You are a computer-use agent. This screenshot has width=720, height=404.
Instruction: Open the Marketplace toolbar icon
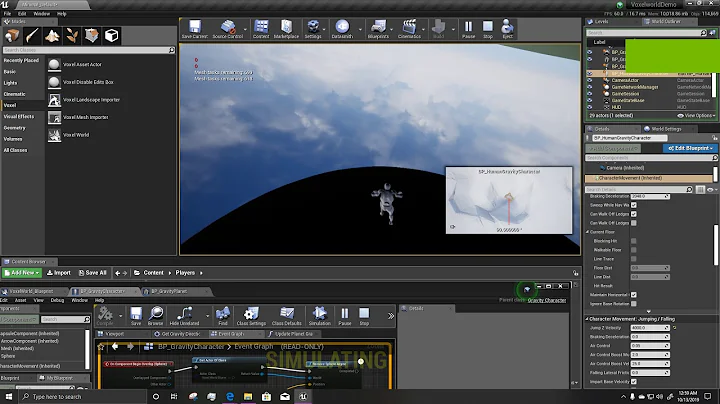286,28
